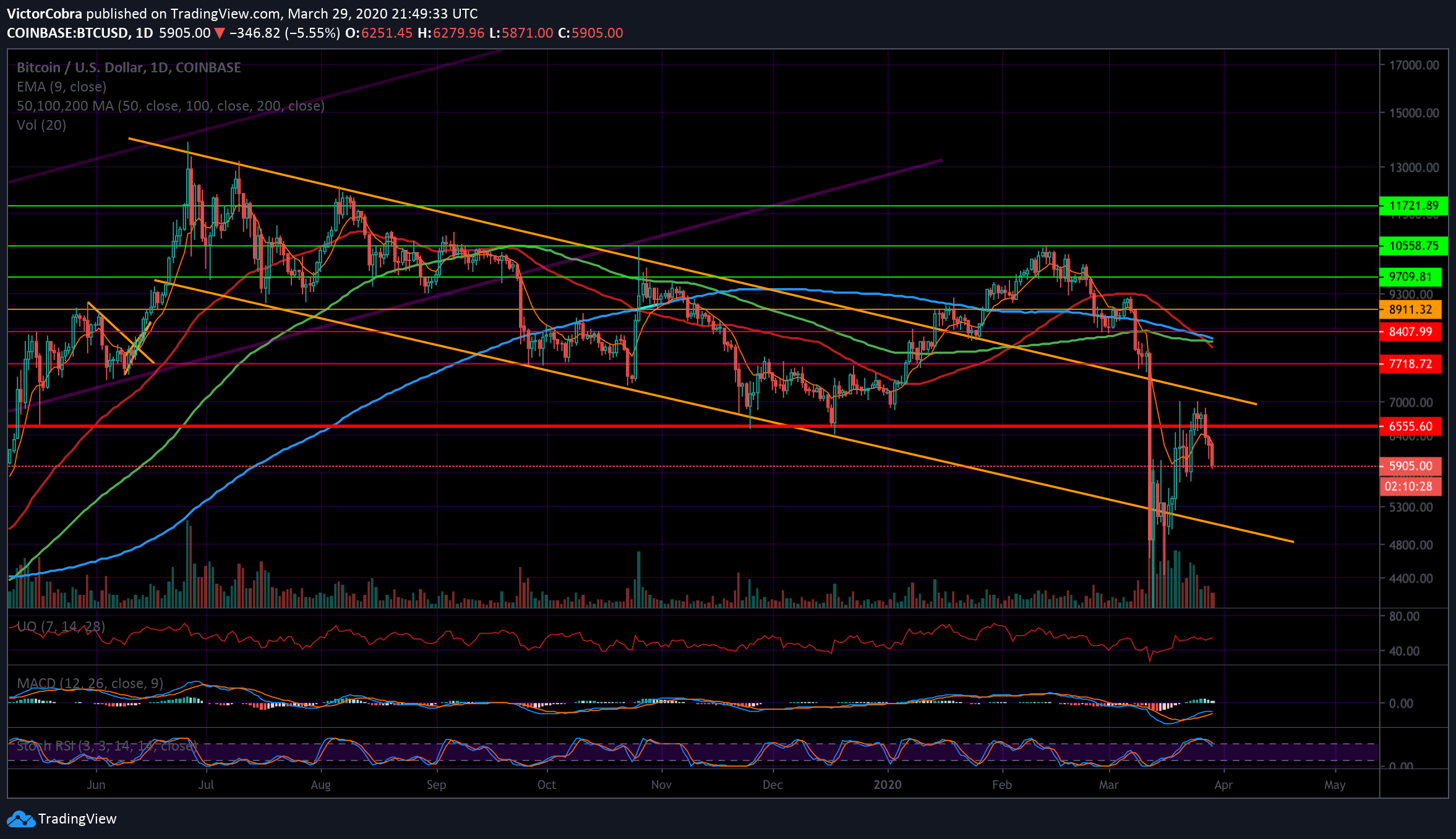Select the Bitcoin / U.S. Dollar chart title

tap(129, 67)
